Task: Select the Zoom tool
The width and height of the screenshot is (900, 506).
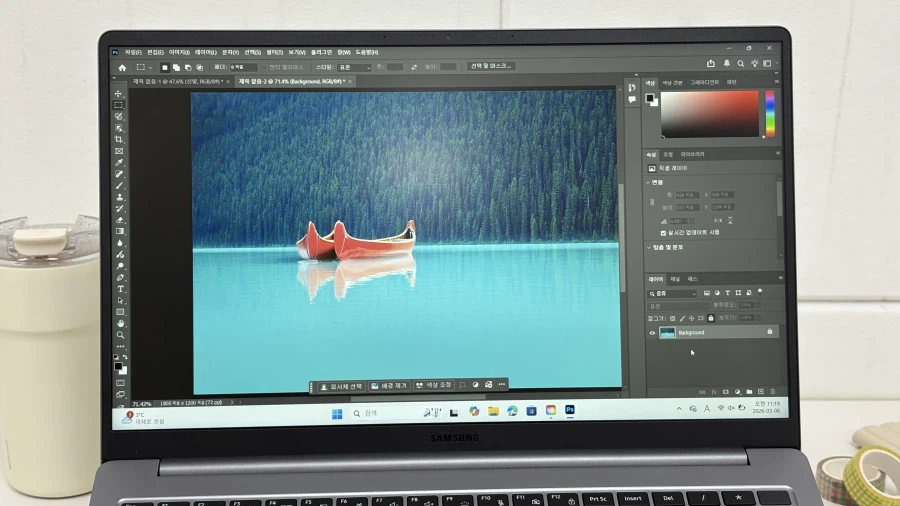Action: point(120,335)
